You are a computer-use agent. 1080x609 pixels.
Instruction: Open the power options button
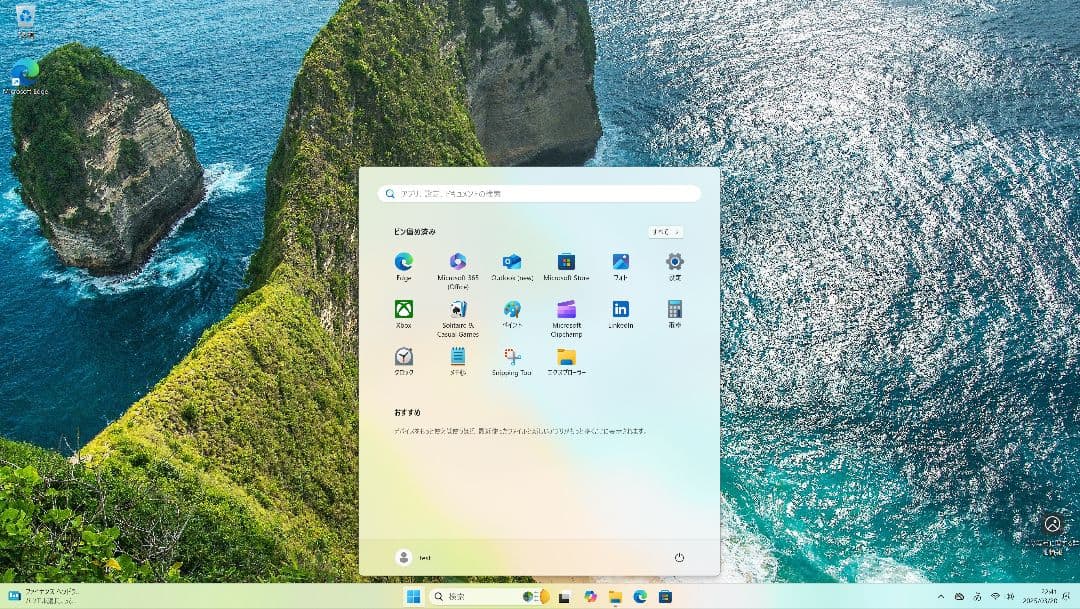coord(679,558)
